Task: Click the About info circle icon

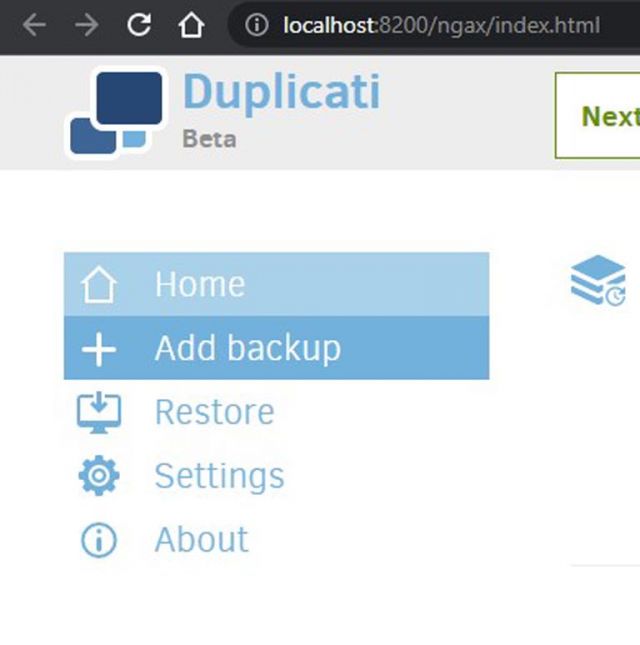Action: click(x=99, y=540)
